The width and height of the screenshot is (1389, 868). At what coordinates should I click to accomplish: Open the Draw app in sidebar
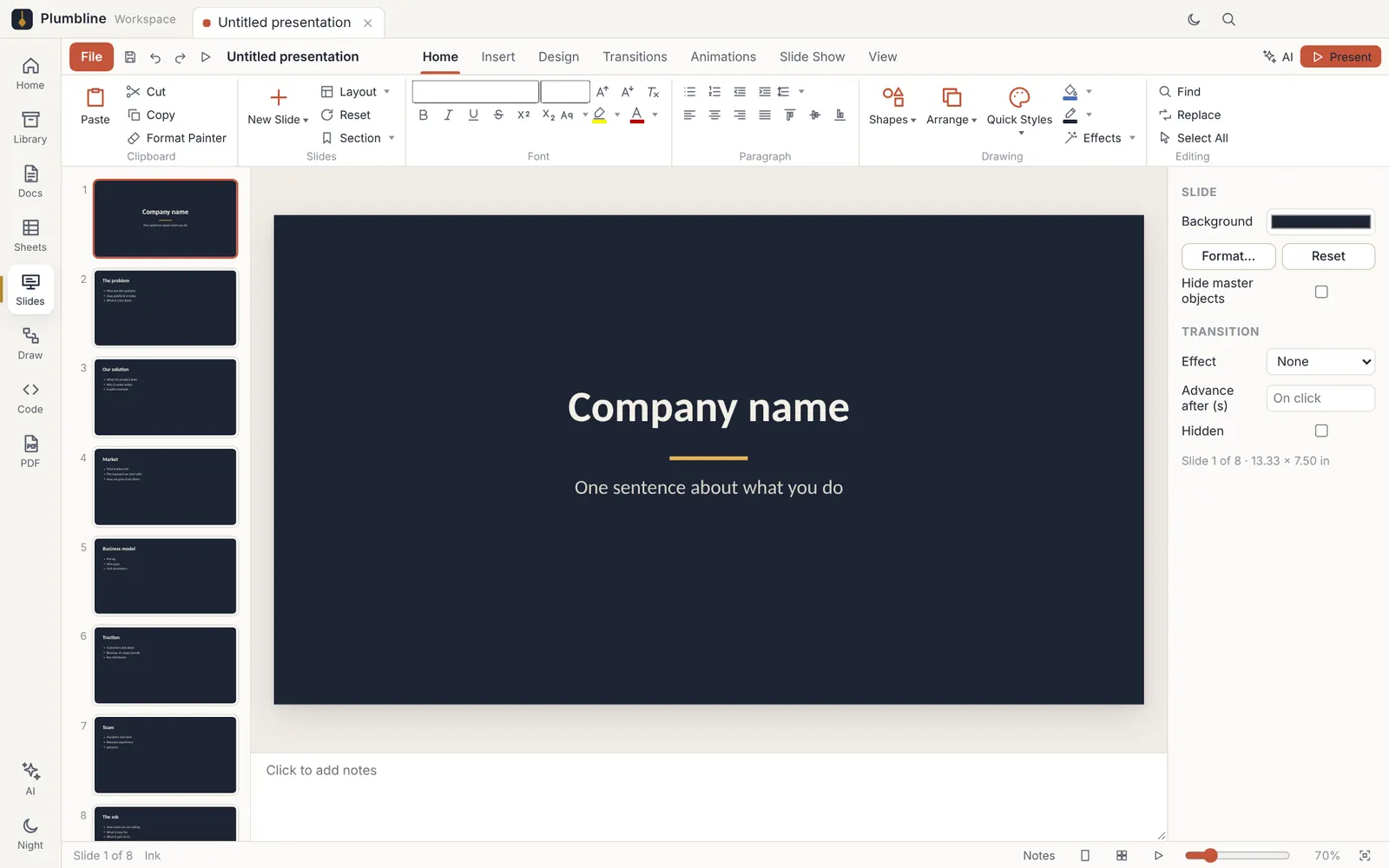[30, 343]
